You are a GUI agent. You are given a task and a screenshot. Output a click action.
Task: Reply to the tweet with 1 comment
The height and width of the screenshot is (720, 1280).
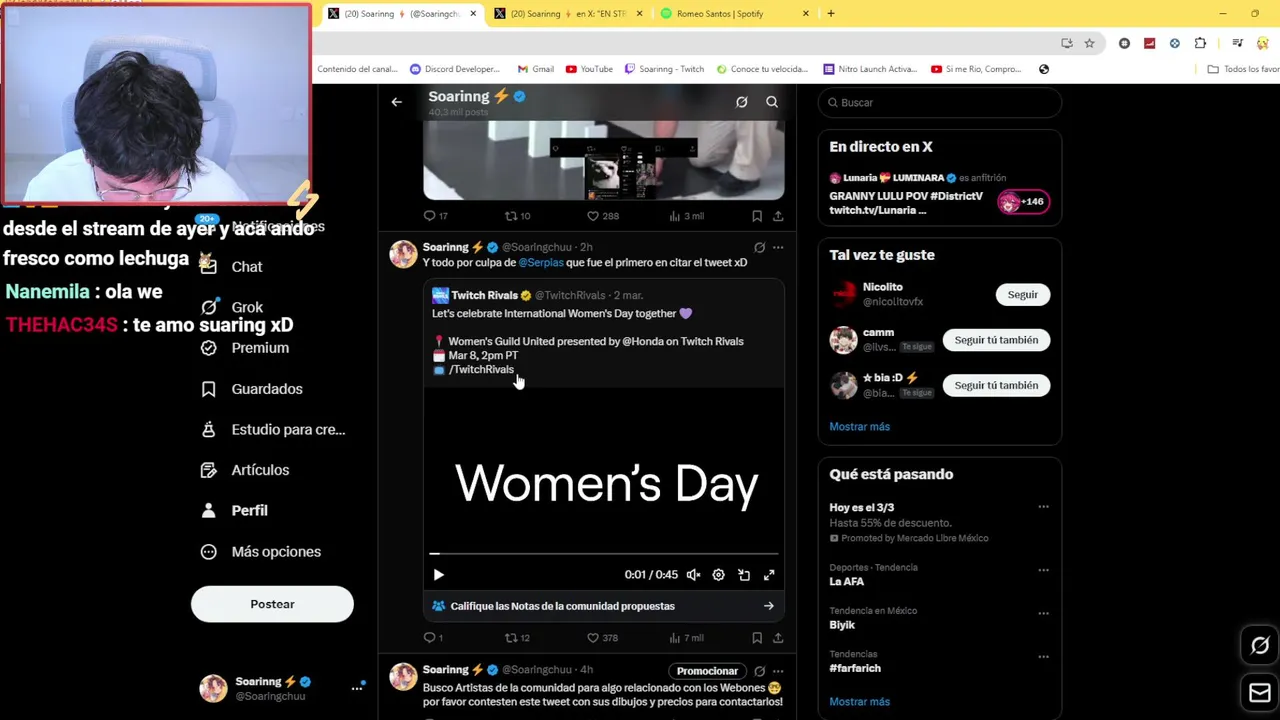pos(433,638)
